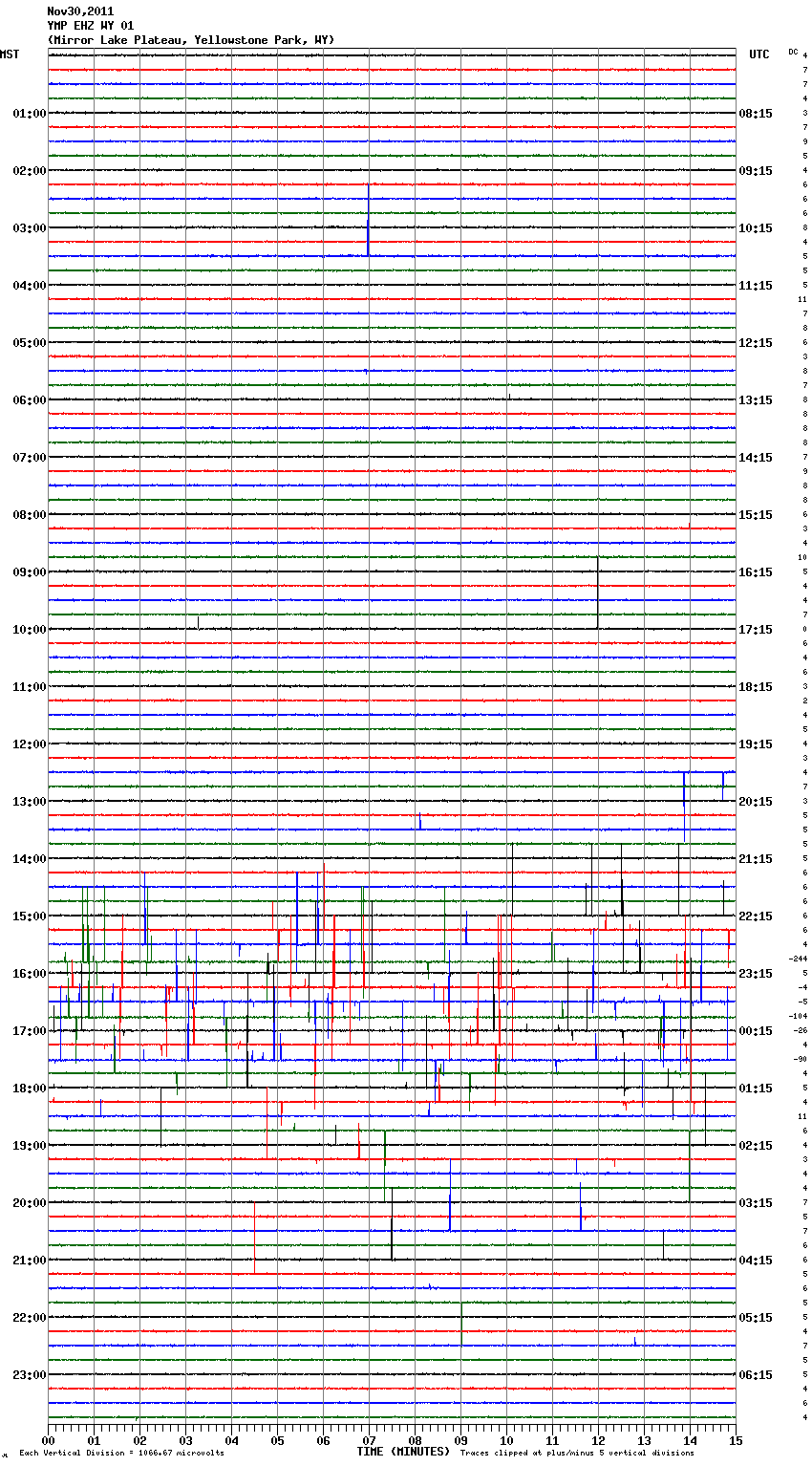The image size is (812, 1466).
Task: Click the vertical division 1066.67 microvolts note
Action: coord(122,1454)
